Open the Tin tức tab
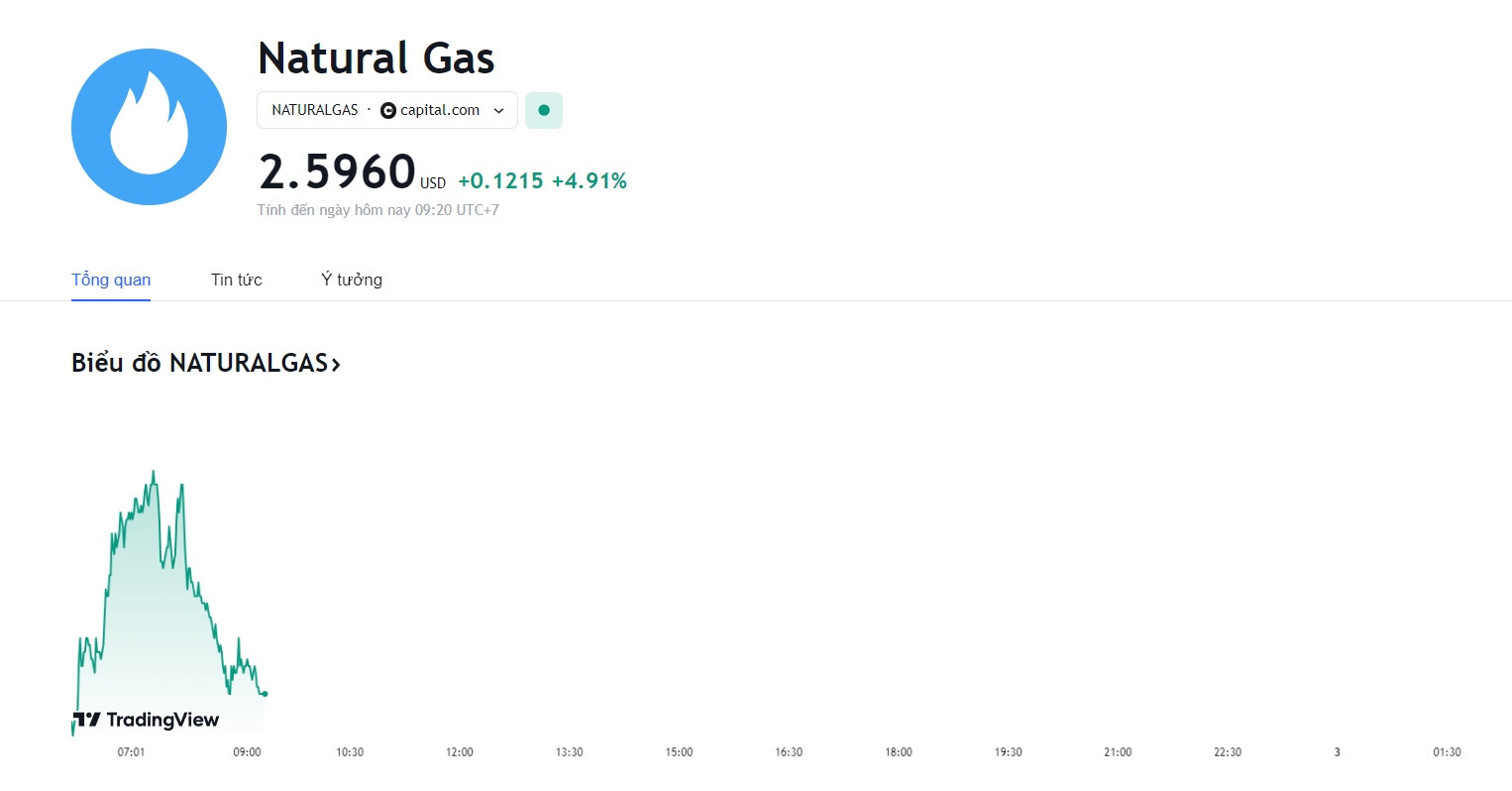1512x791 pixels. click(x=237, y=280)
